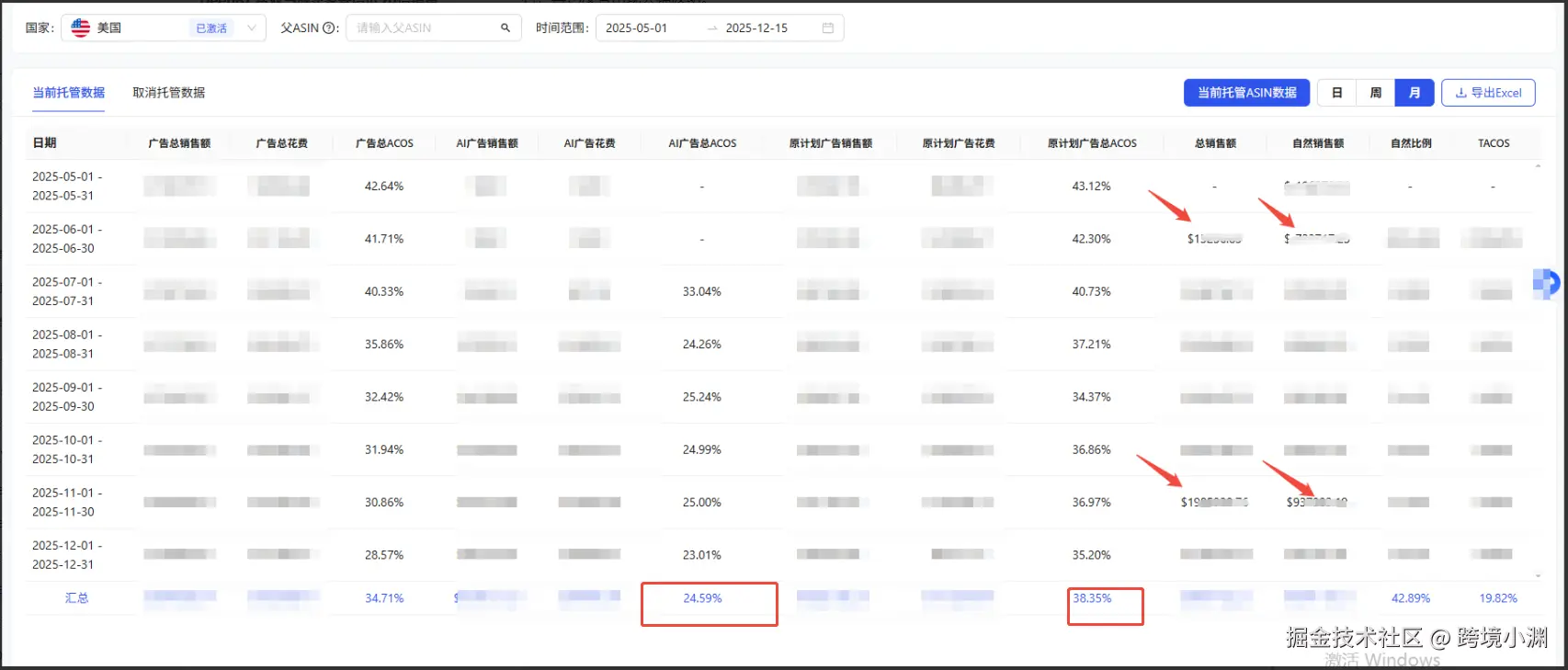Click the 28.57% December ACOS value

coord(384,555)
